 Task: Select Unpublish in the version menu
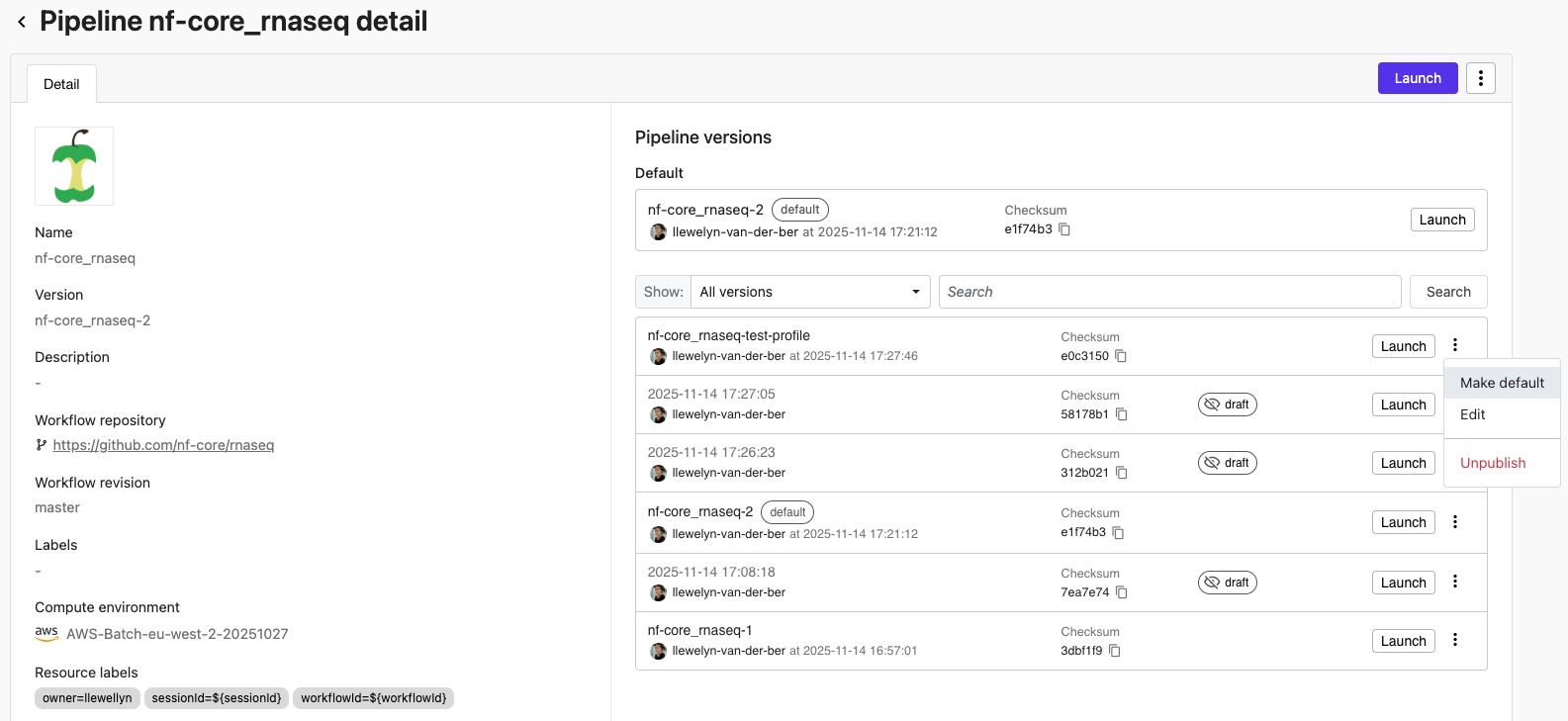click(1492, 463)
